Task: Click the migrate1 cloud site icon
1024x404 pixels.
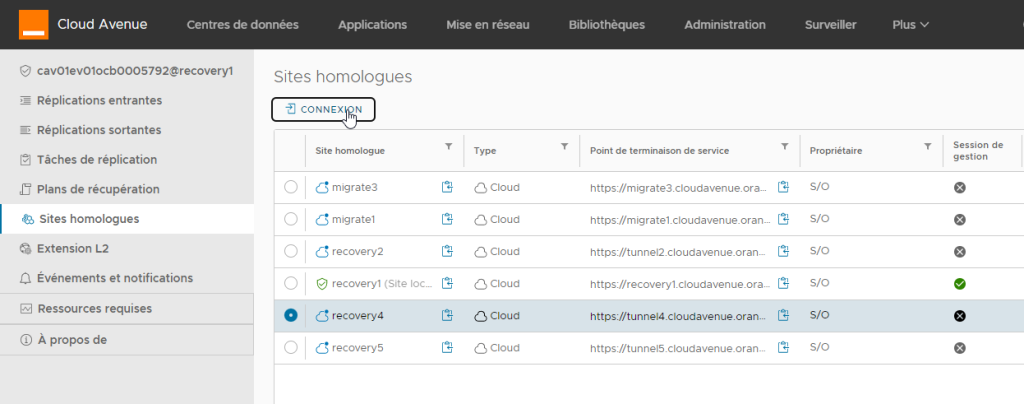Action: point(322,219)
